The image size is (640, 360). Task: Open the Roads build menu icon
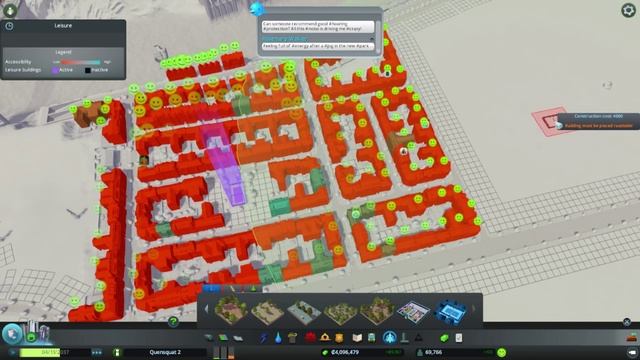pyautogui.click(x=209, y=338)
